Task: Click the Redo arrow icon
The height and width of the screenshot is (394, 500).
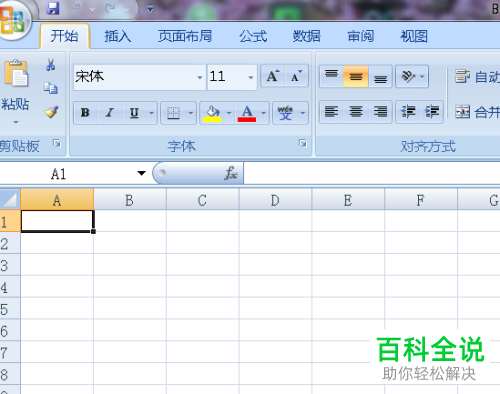Action: coord(110,8)
